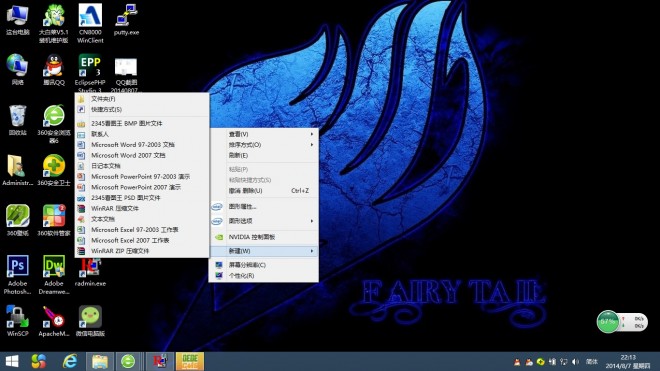This screenshot has height=371, width=660.
Task: Launch 360安全卫士 desktop shortcut
Action: tap(54, 170)
